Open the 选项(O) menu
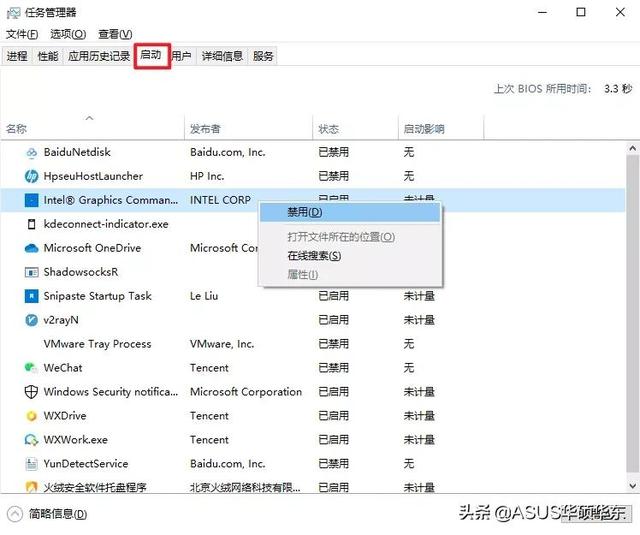 [68, 34]
